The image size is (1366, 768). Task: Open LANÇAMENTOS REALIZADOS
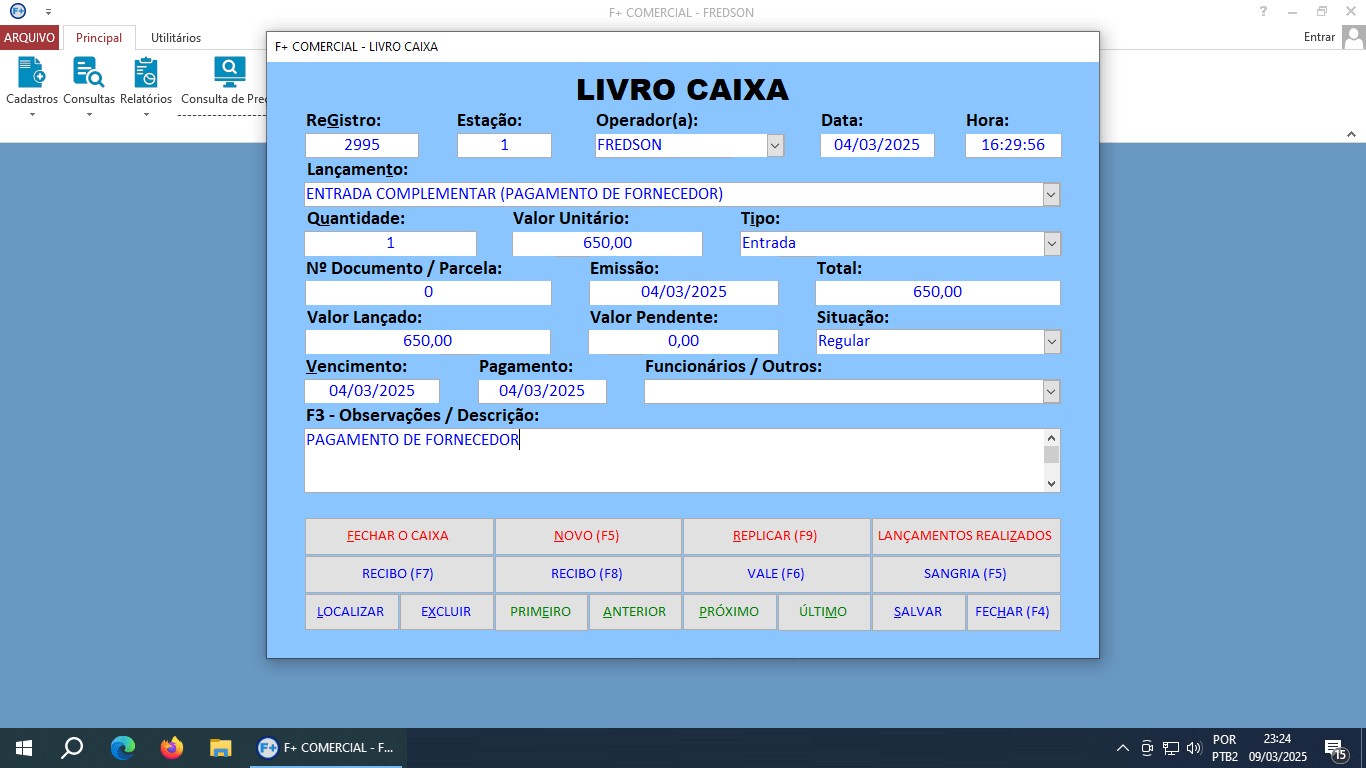(965, 536)
